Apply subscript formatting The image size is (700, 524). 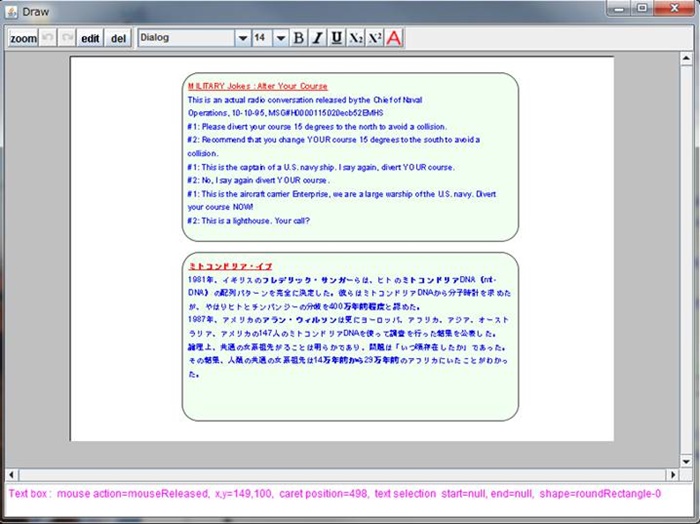coord(356,38)
